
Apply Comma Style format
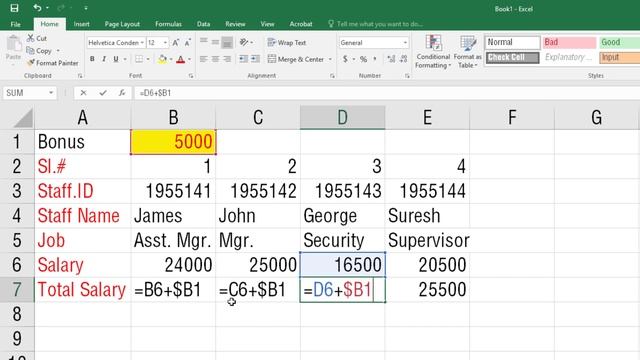375,59
